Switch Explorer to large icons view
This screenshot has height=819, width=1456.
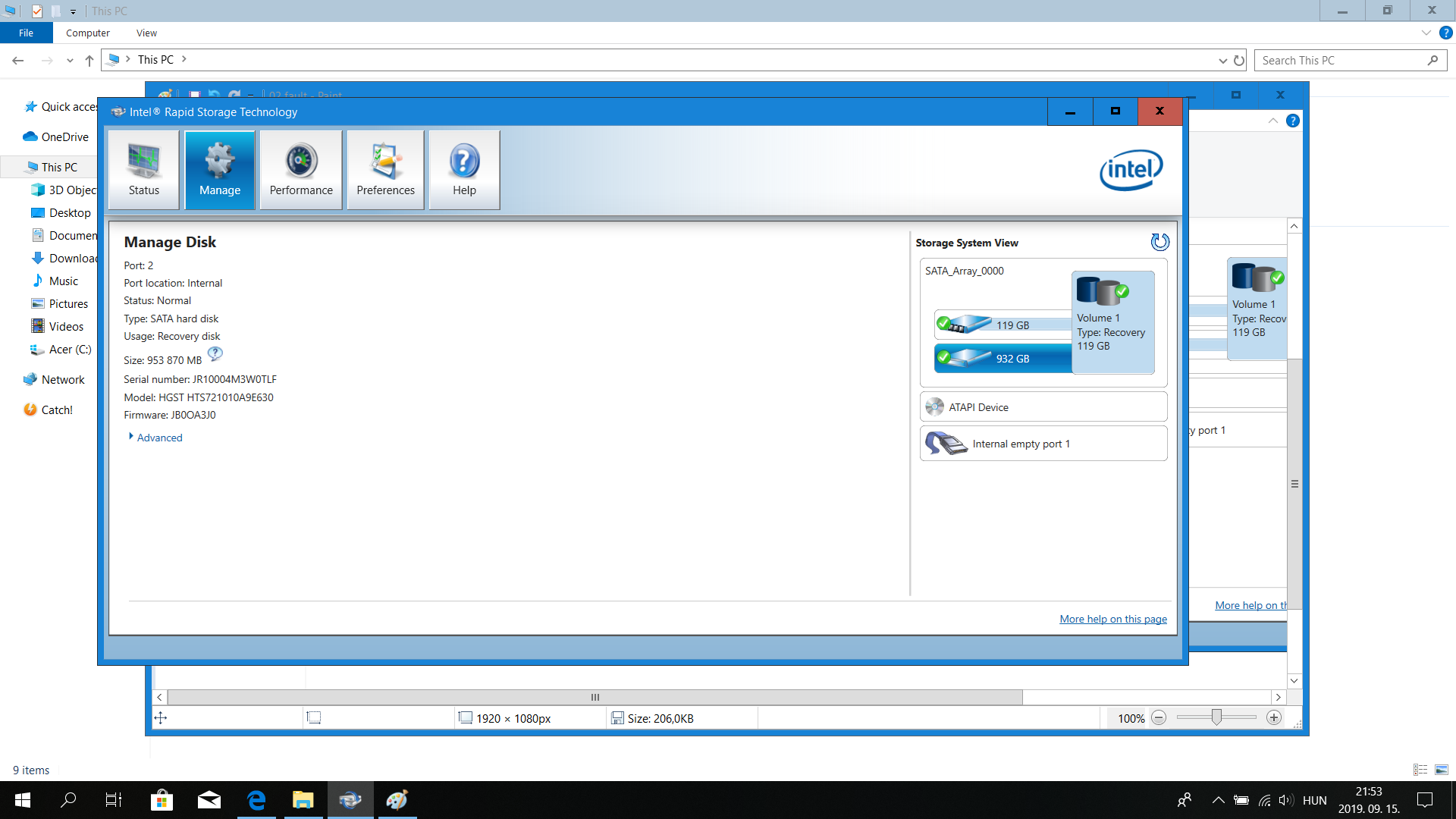1442,770
